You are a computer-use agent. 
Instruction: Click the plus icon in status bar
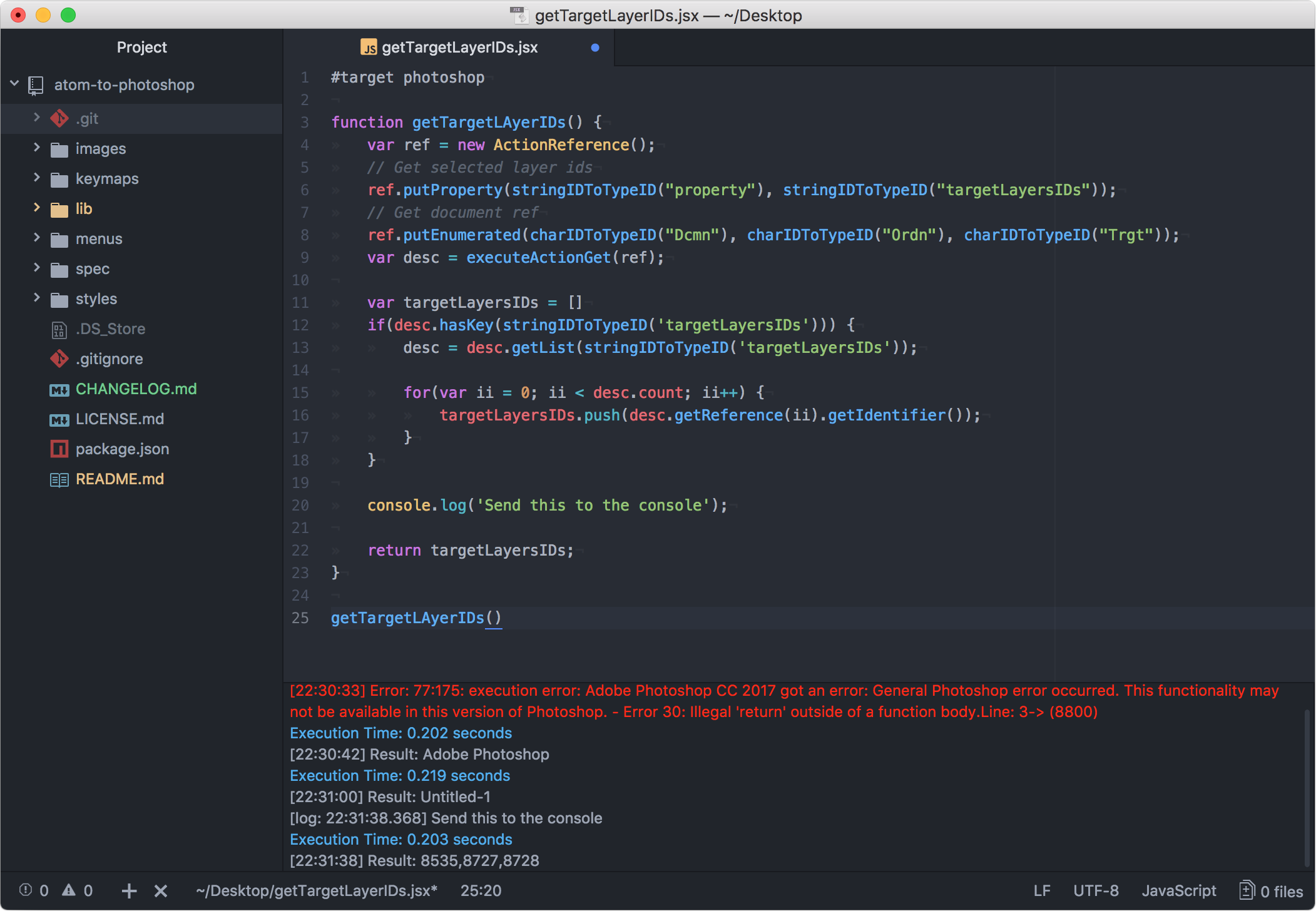(x=129, y=890)
